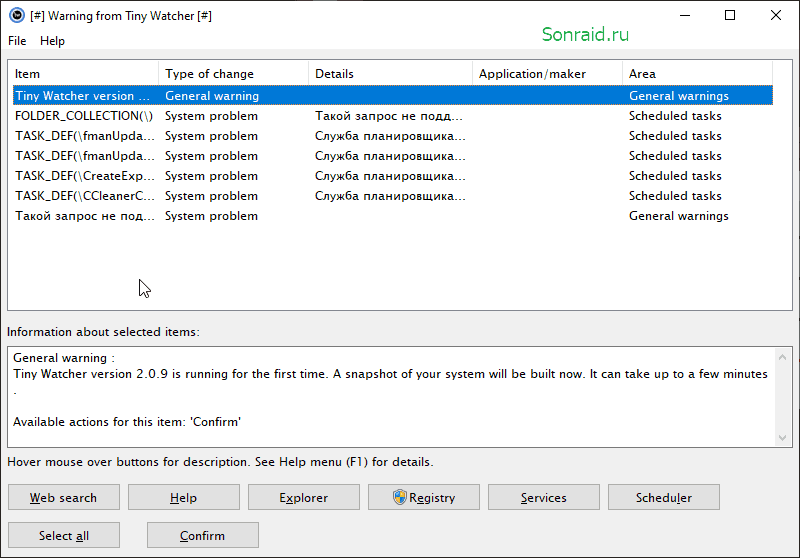Screen dimensions: 800x558
Task: Click the Application/maker column header
Action: 547,73
